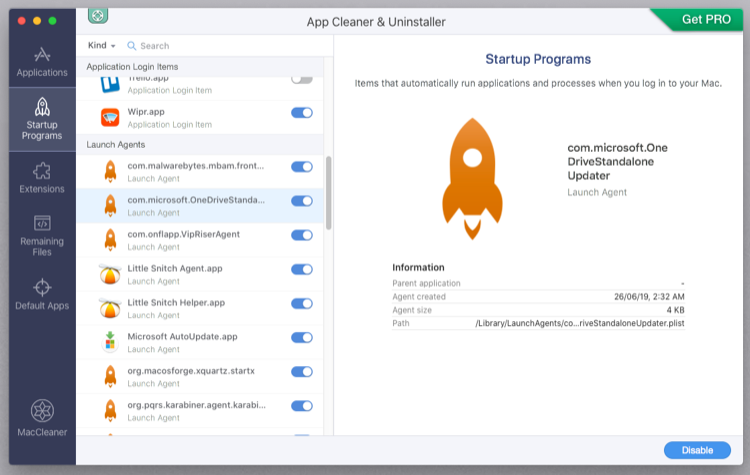Click the Disable button
Image resolution: width=750 pixels, height=475 pixels.
pyautogui.click(x=697, y=450)
